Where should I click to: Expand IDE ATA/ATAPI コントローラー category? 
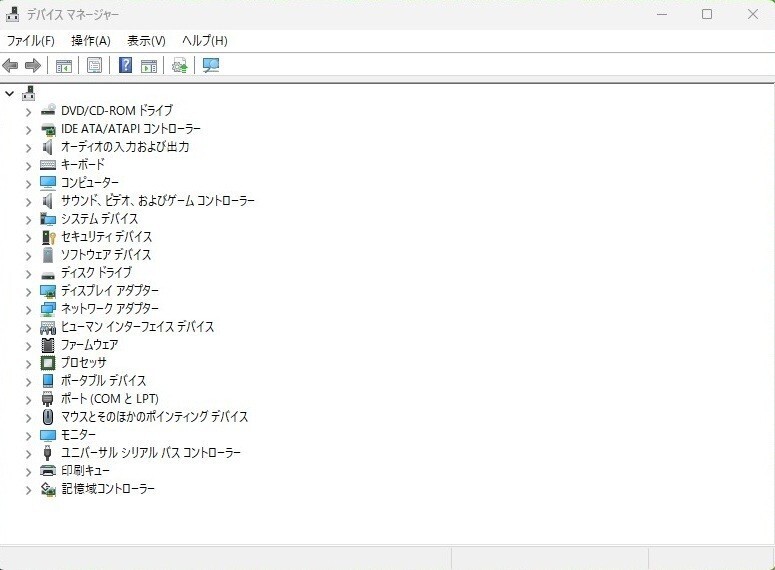click(x=29, y=130)
